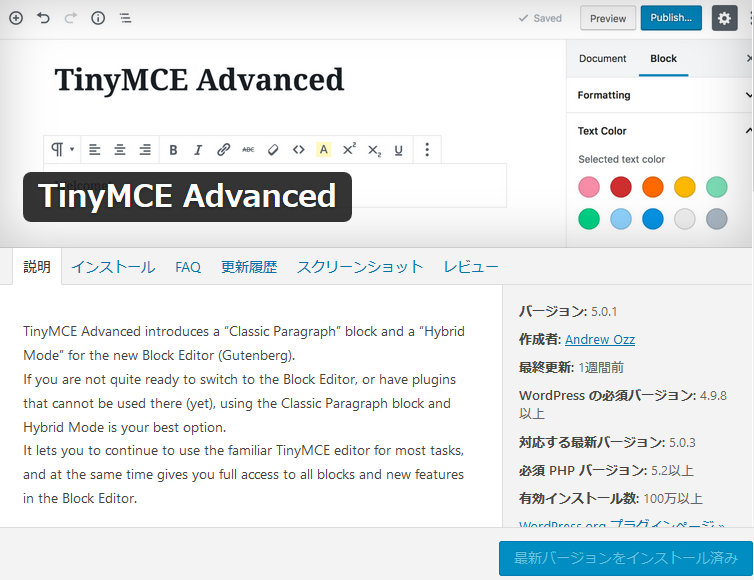Open the Andrew Ozz author link
The width and height of the screenshot is (754, 580).
point(600,340)
